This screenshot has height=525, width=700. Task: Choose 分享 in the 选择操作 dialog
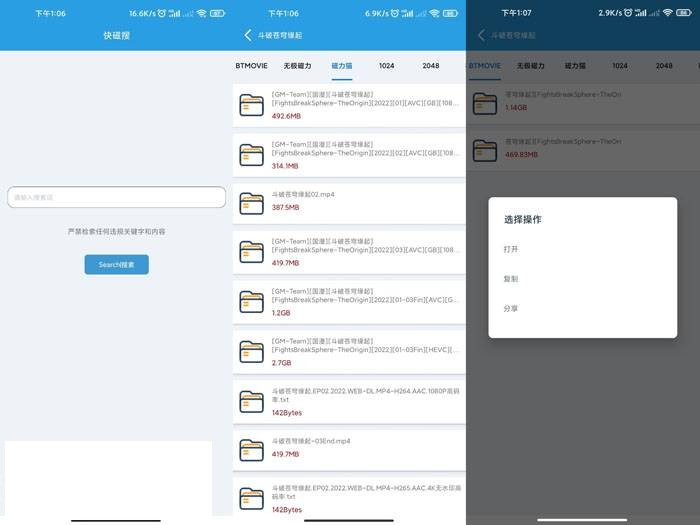[511, 308]
